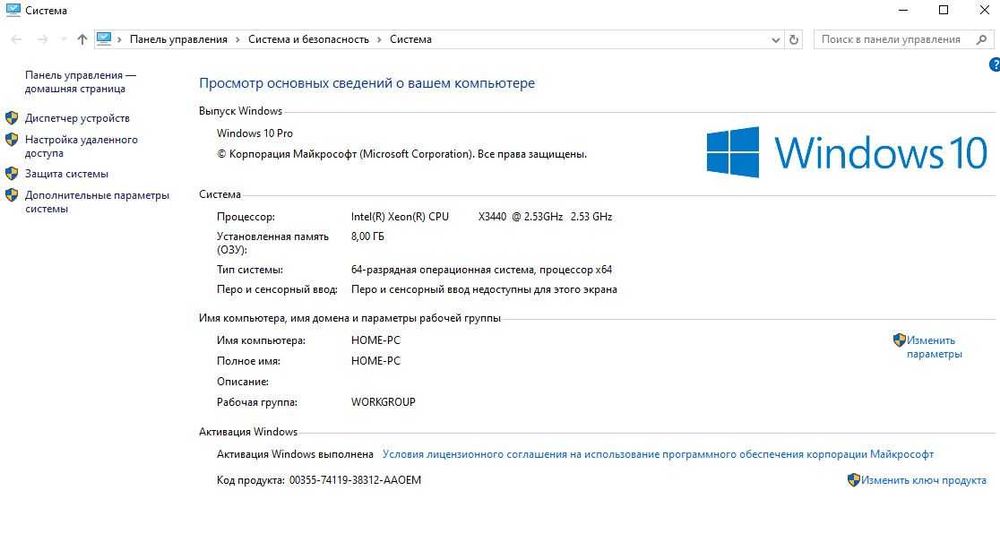The height and width of the screenshot is (559, 1000).
Task: Click the computer icon in address bar
Action: coord(104,39)
